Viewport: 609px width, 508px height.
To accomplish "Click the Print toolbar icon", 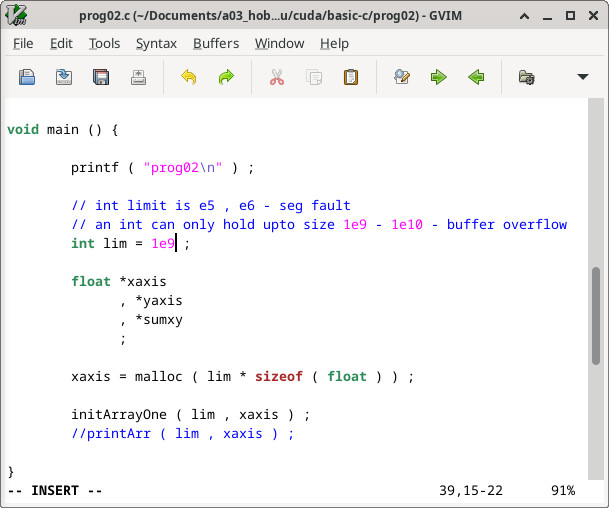I will [x=138, y=77].
